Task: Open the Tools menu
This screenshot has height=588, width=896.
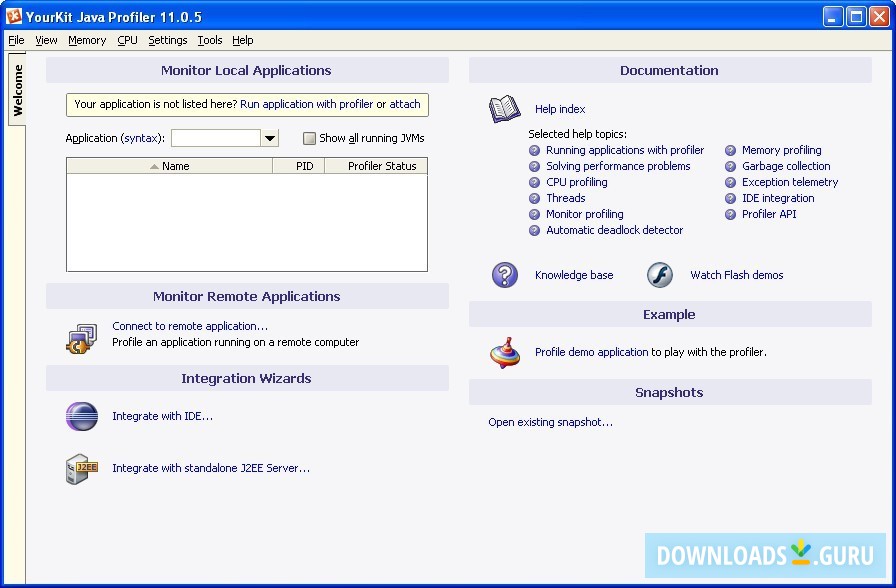Action: point(210,40)
